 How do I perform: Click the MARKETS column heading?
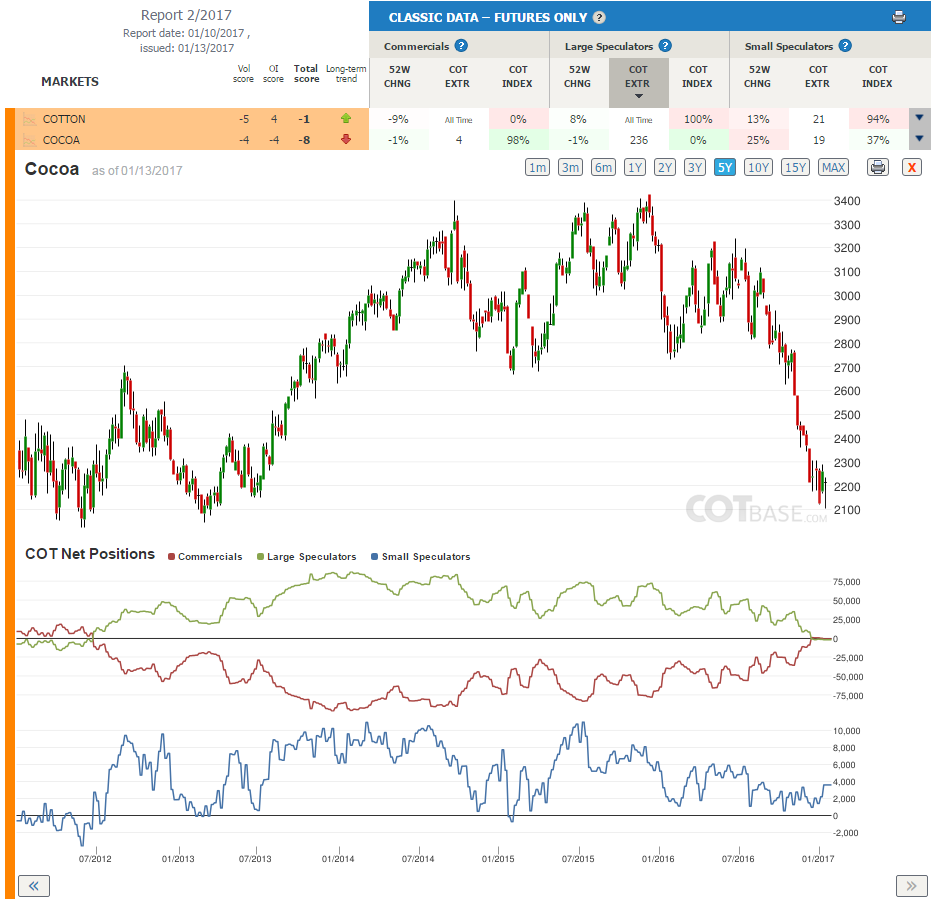[x=70, y=82]
